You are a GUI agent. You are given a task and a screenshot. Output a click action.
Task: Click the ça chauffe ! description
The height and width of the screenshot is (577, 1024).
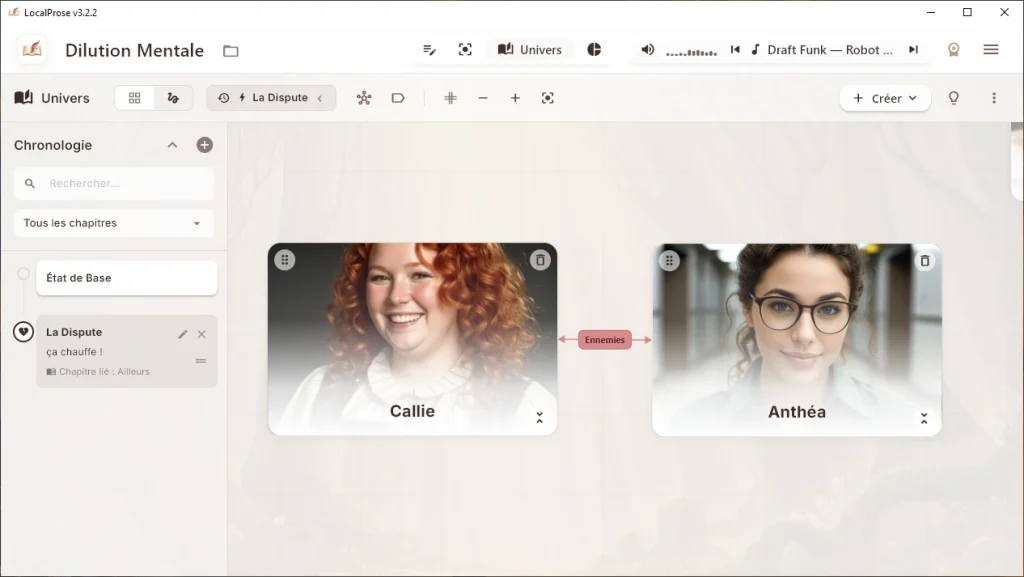coord(74,352)
